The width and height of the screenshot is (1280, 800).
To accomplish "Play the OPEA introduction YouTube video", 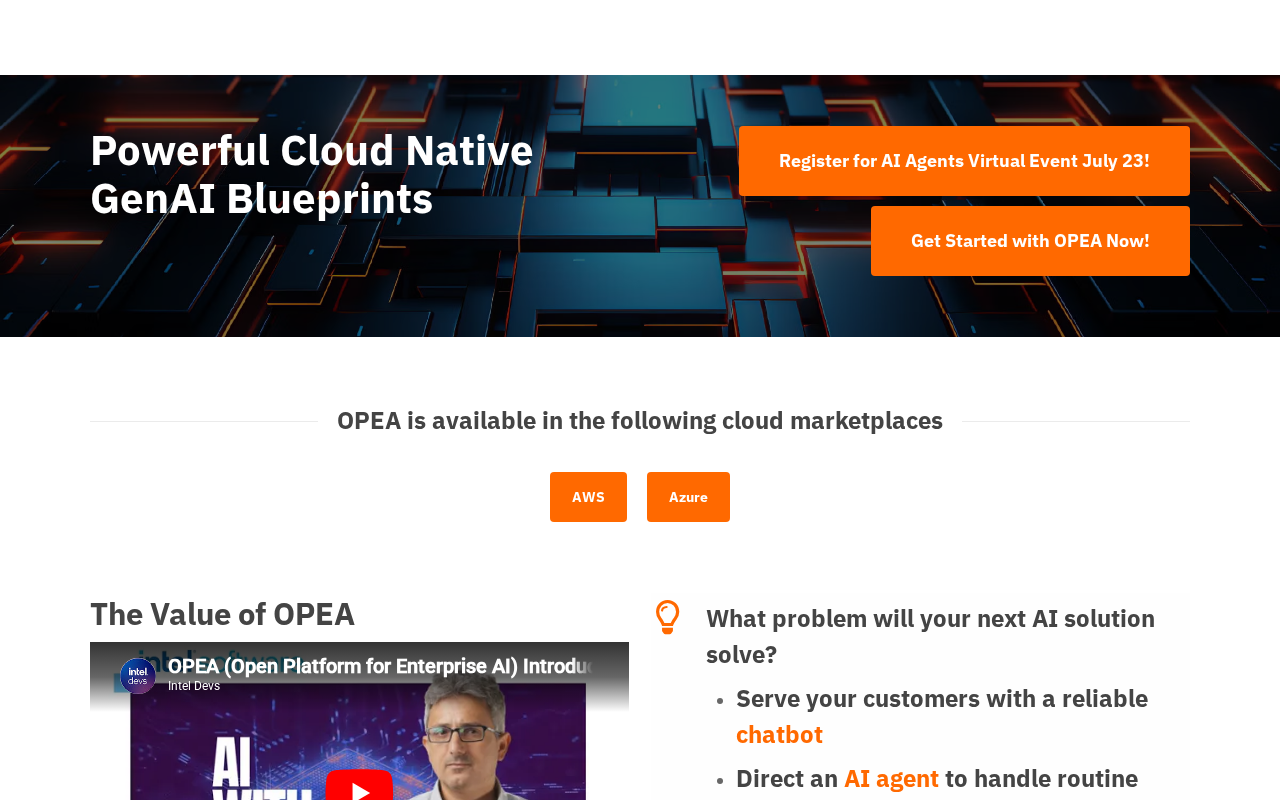I will point(359,785).
